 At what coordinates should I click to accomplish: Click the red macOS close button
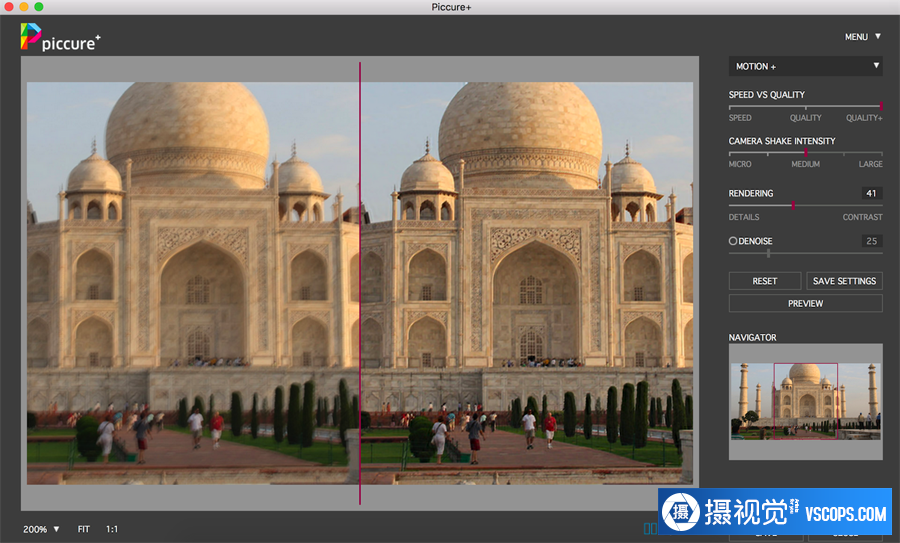pos(9,6)
